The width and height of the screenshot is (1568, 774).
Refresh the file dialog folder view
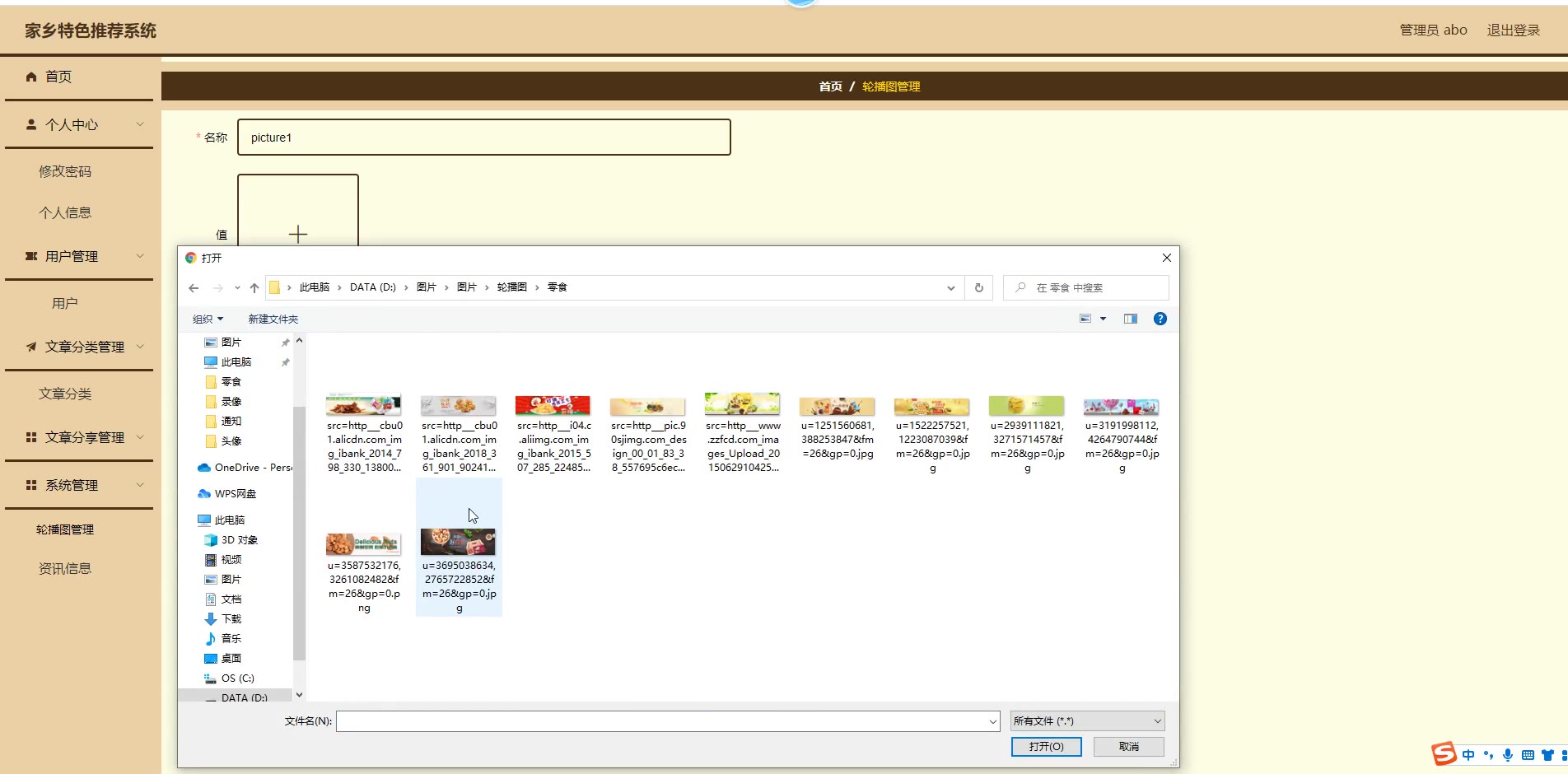point(979,287)
